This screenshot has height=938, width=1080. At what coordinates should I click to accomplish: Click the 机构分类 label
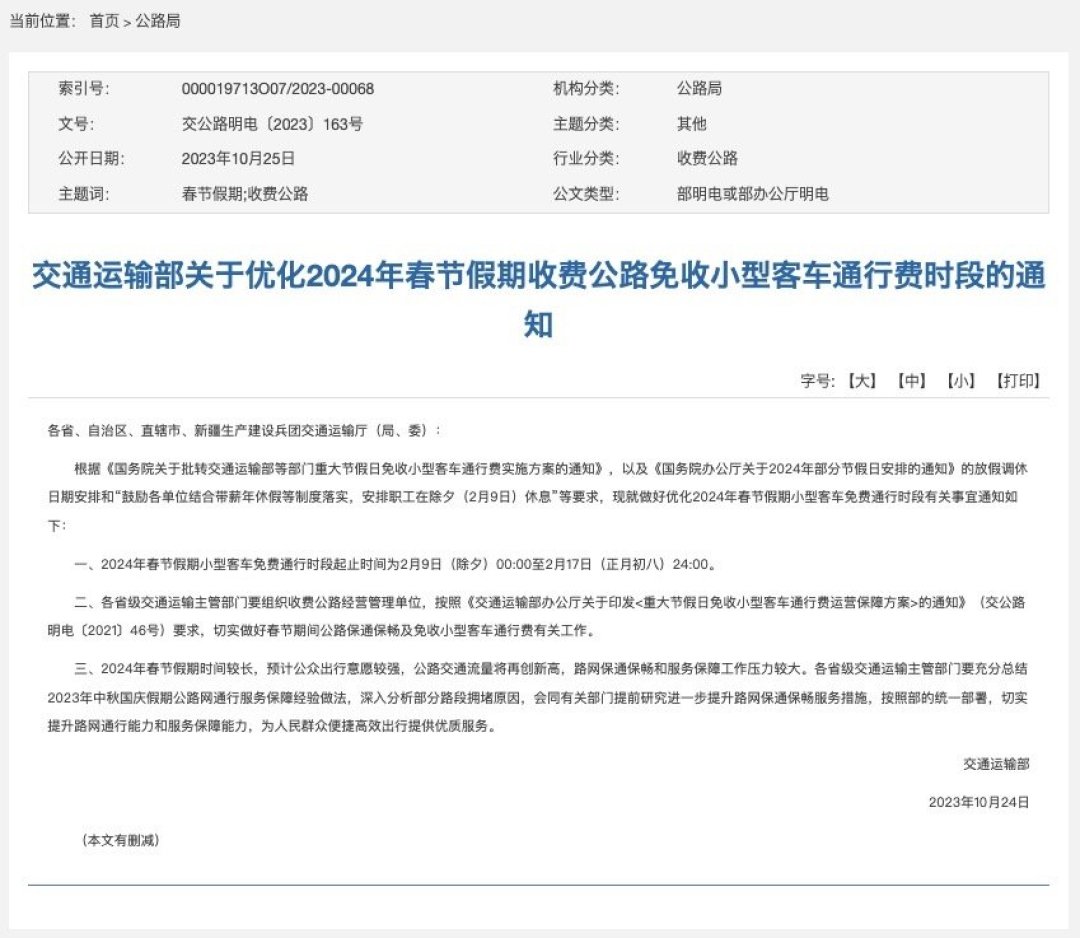coord(586,88)
